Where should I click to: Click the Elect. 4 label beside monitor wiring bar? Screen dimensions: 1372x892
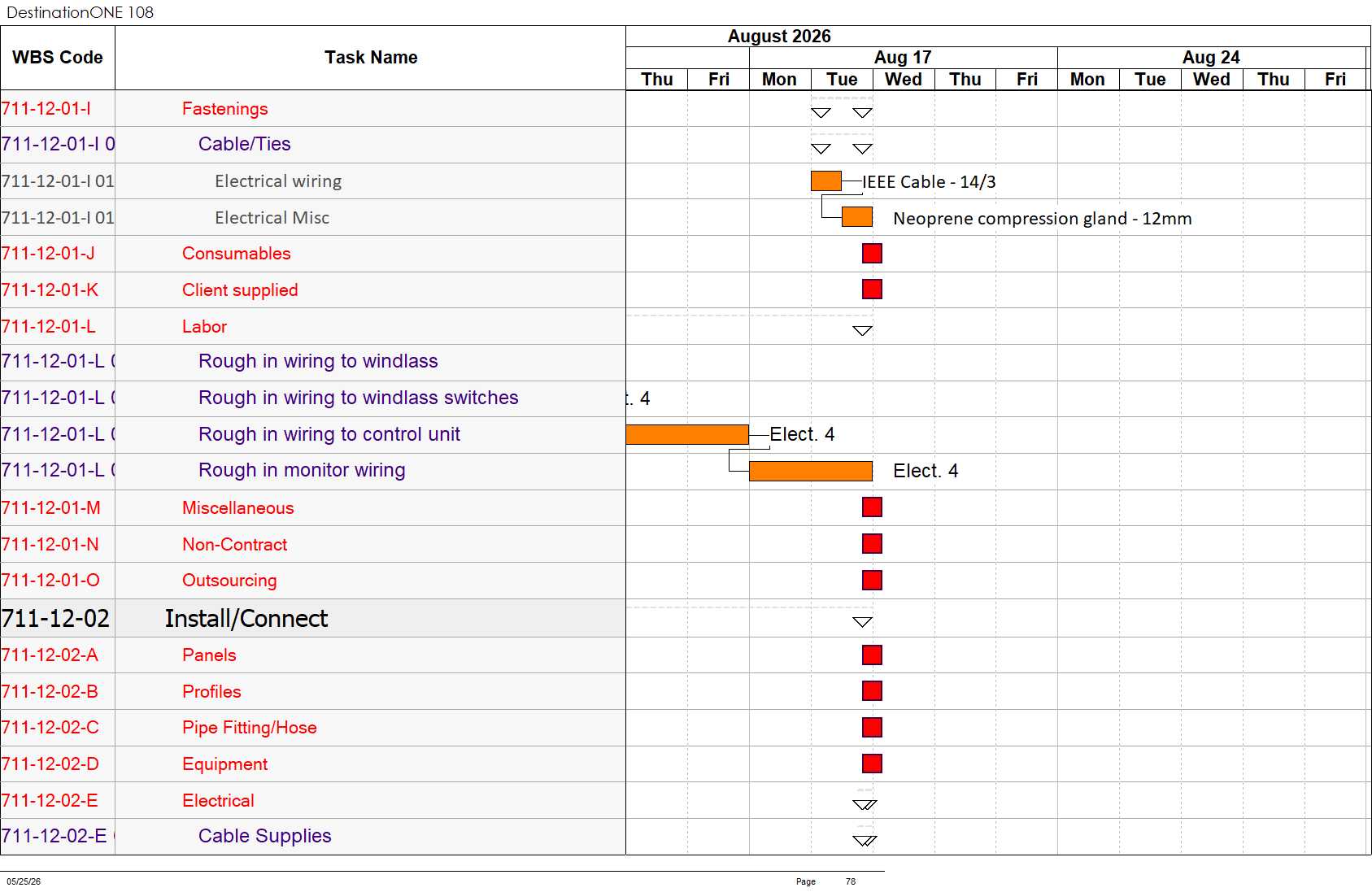point(926,472)
